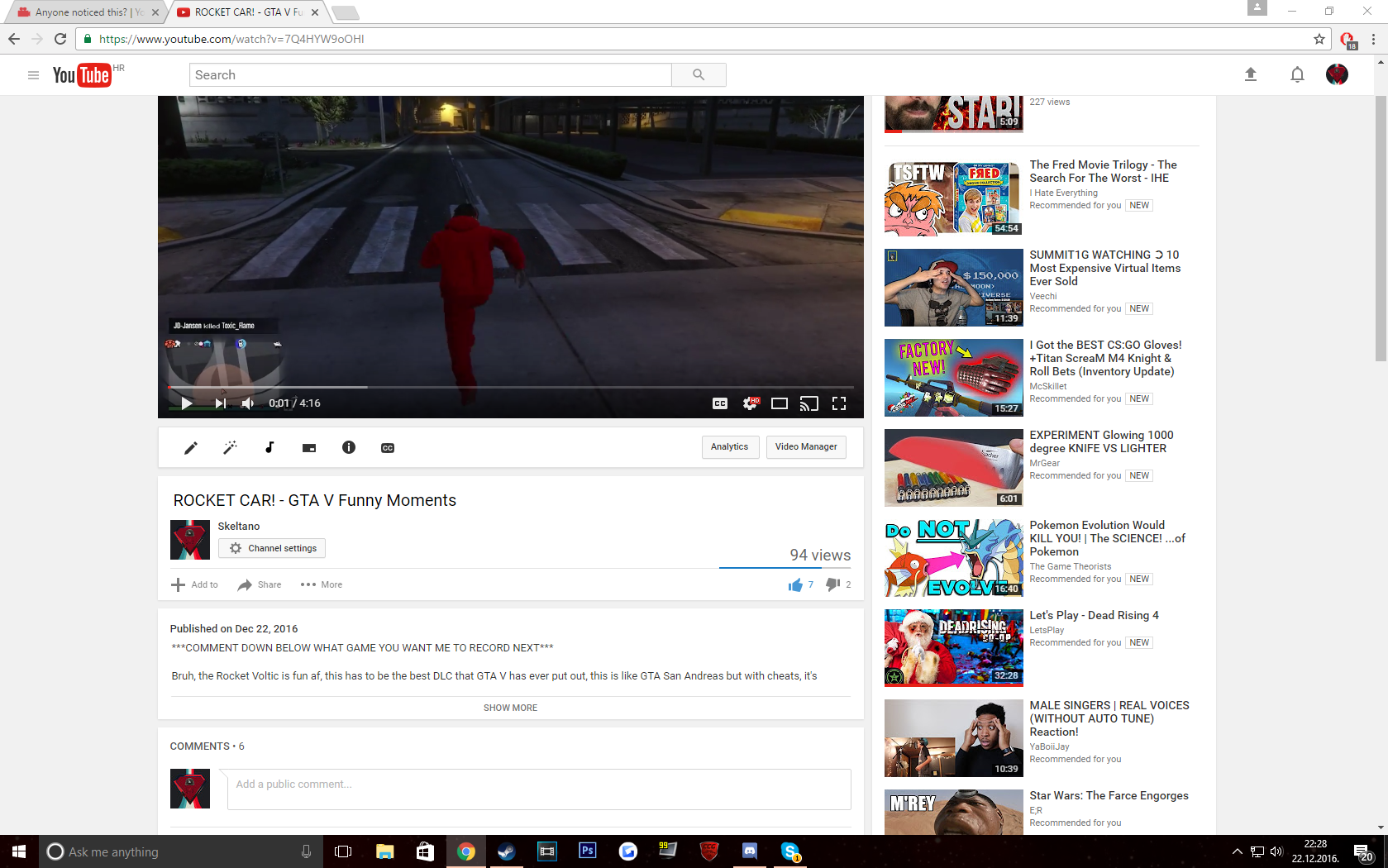Open Glowing 1000 degree KNIFE thumbnail
This screenshot has width=1388, height=868.
[954, 468]
